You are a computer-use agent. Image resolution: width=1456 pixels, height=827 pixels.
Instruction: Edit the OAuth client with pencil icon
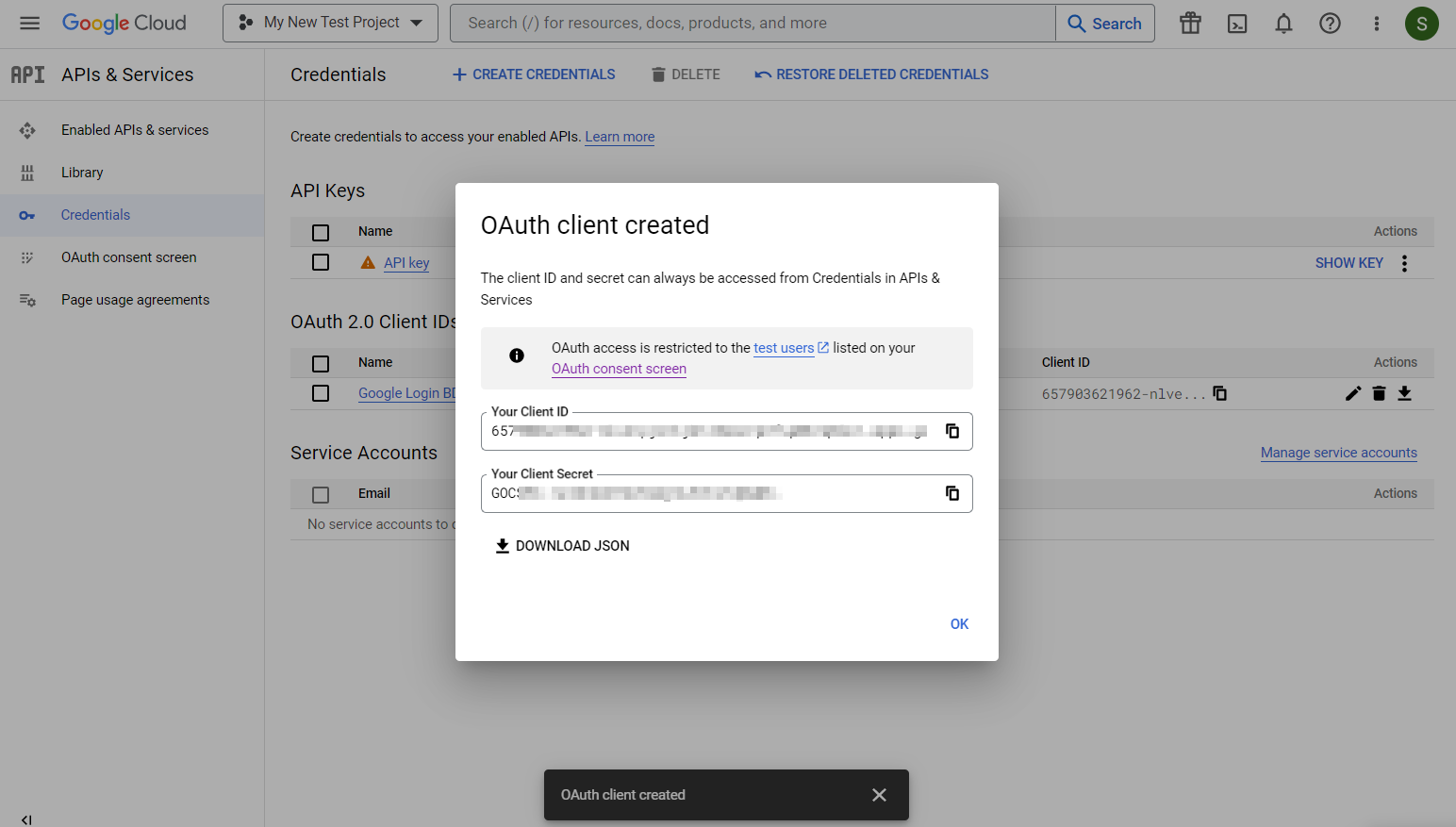1353,393
